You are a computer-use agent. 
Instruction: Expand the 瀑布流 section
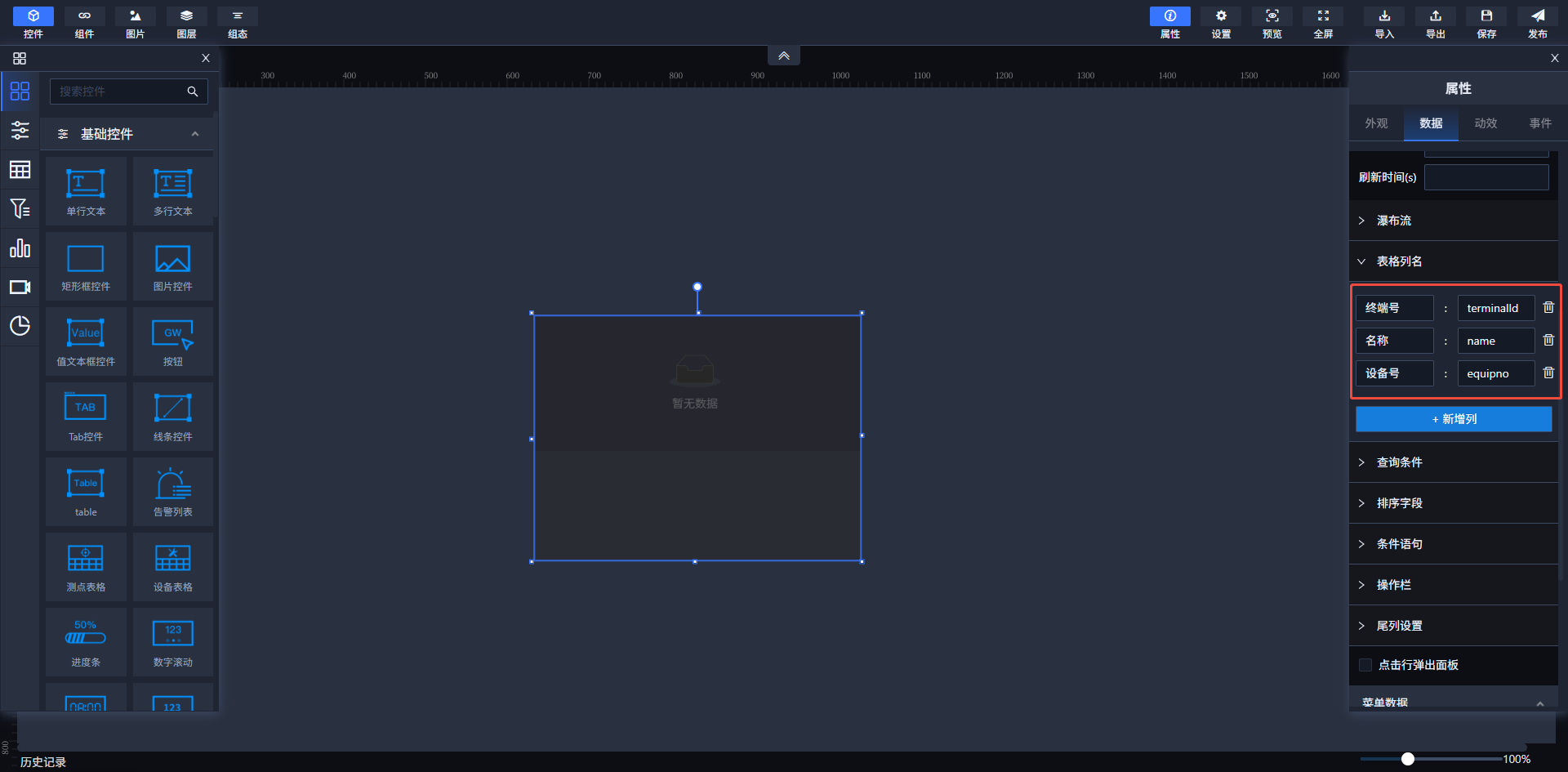pyautogui.click(x=1393, y=221)
